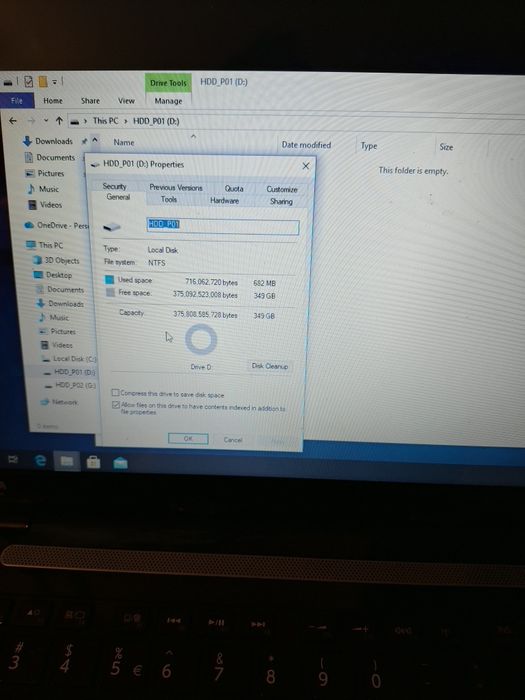Enable Compress this drive checkbox

(116, 393)
